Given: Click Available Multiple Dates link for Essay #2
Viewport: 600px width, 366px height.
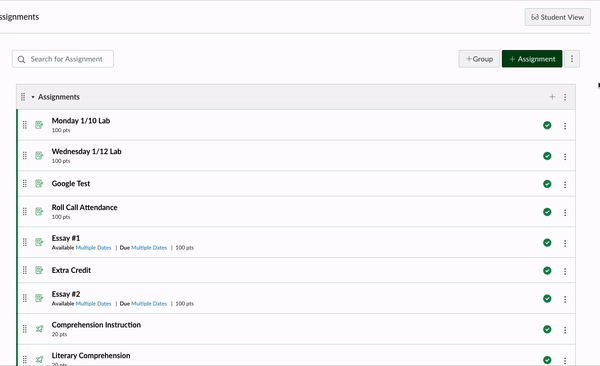Looking at the screenshot, I should click(x=93, y=304).
